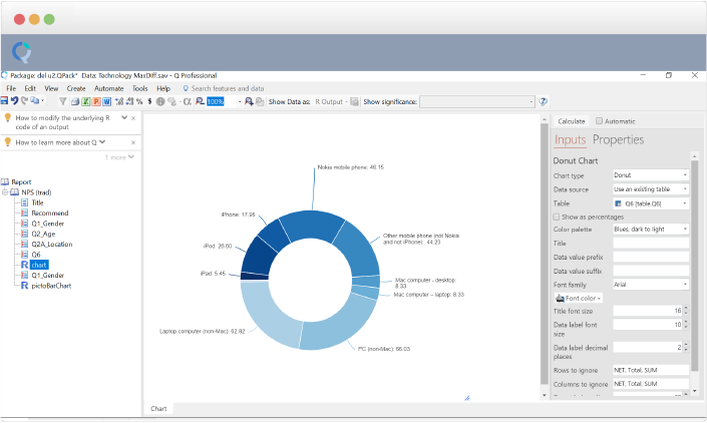Open the Edit menu
707x423 pixels.
(x=30, y=88)
